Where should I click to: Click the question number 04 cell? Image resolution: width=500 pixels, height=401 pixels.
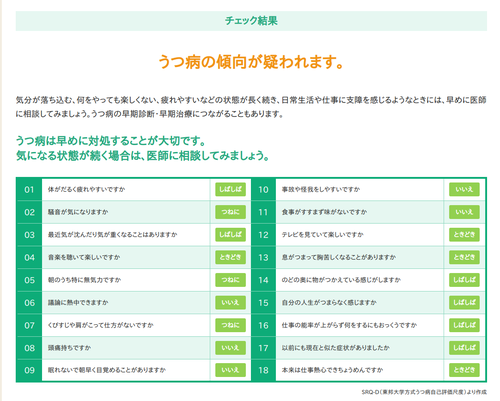coord(29,257)
